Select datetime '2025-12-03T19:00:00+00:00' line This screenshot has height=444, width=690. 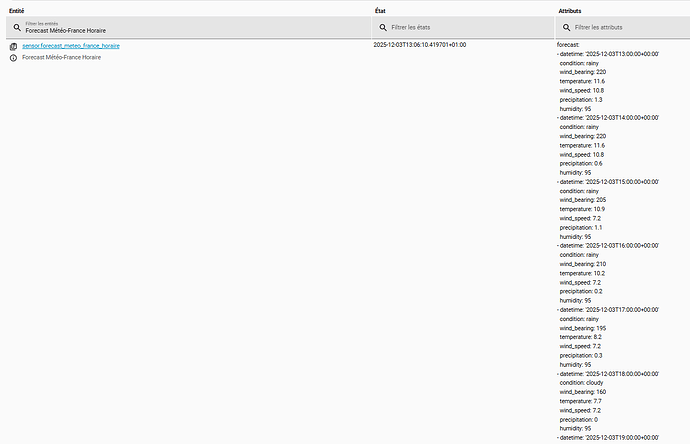click(x=608, y=438)
